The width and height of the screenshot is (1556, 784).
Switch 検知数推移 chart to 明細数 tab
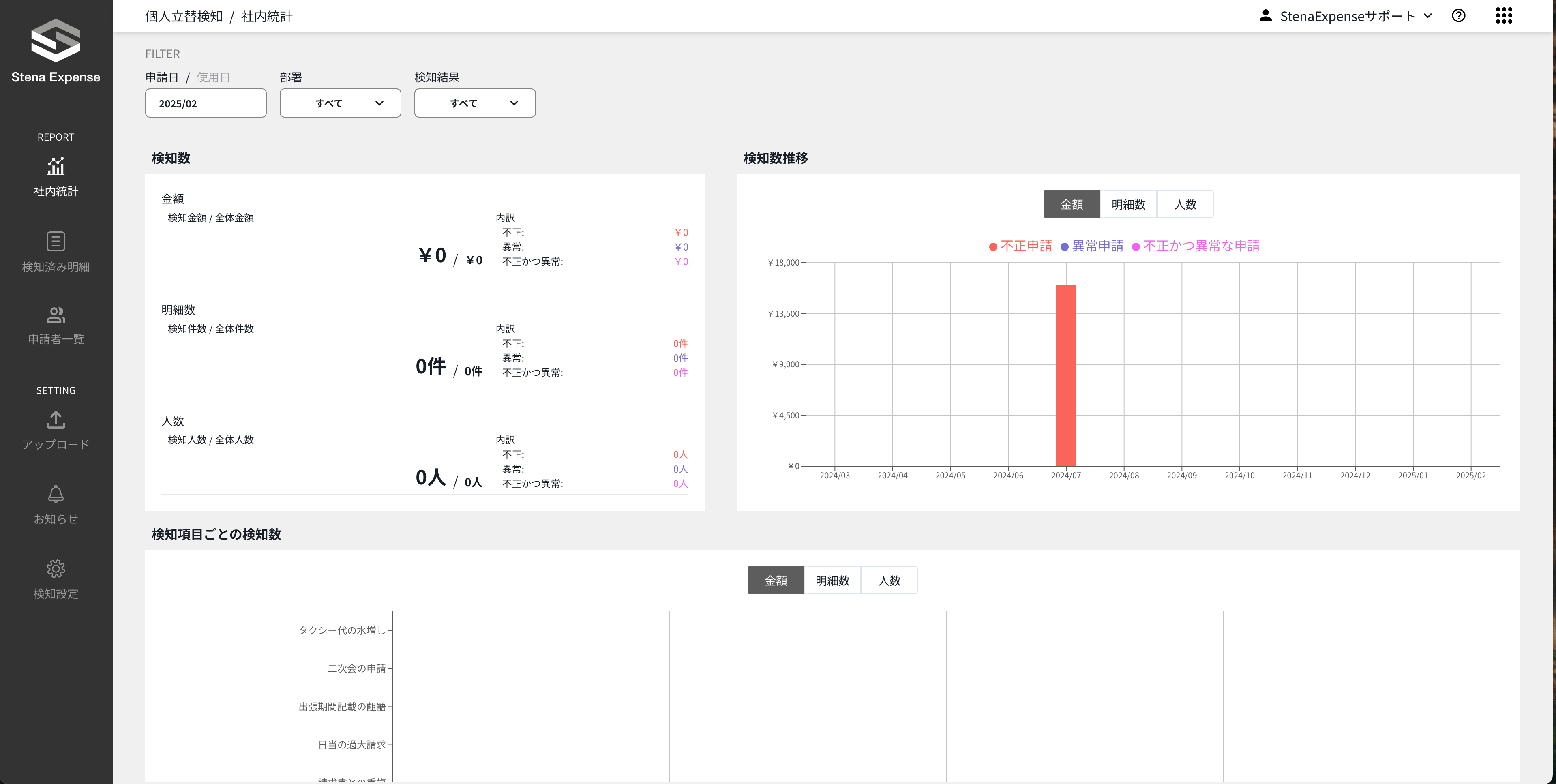(1128, 204)
